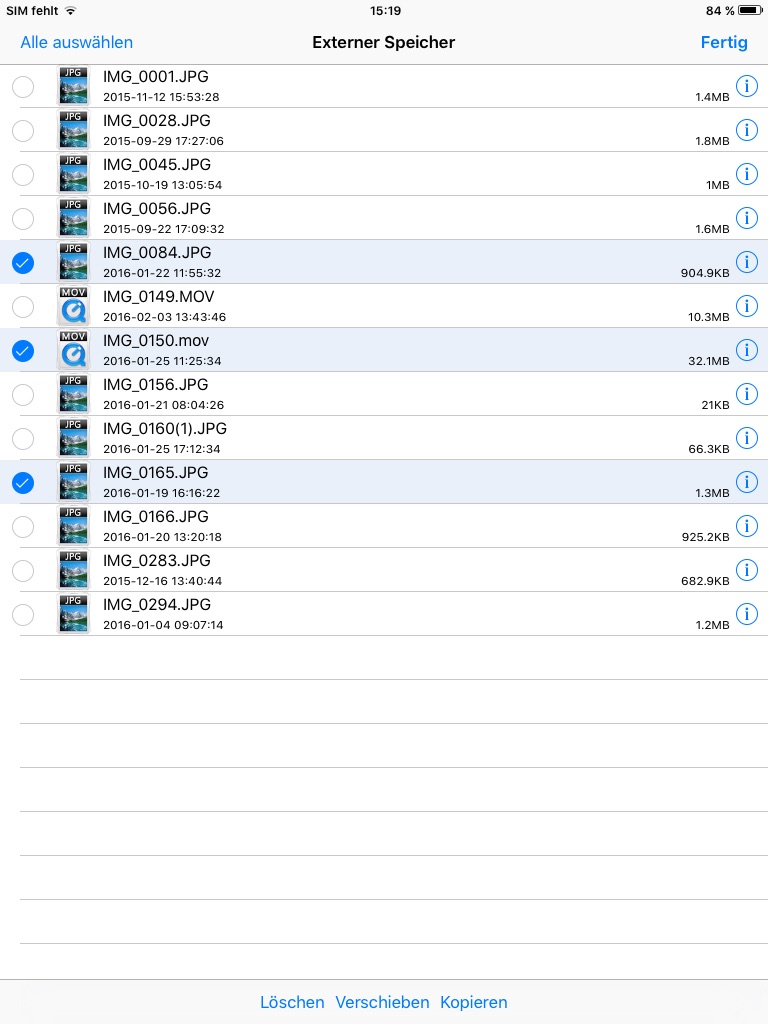Image resolution: width=768 pixels, height=1024 pixels.
Task: Click the file name IMG_0056.JPG
Action: tap(157, 208)
